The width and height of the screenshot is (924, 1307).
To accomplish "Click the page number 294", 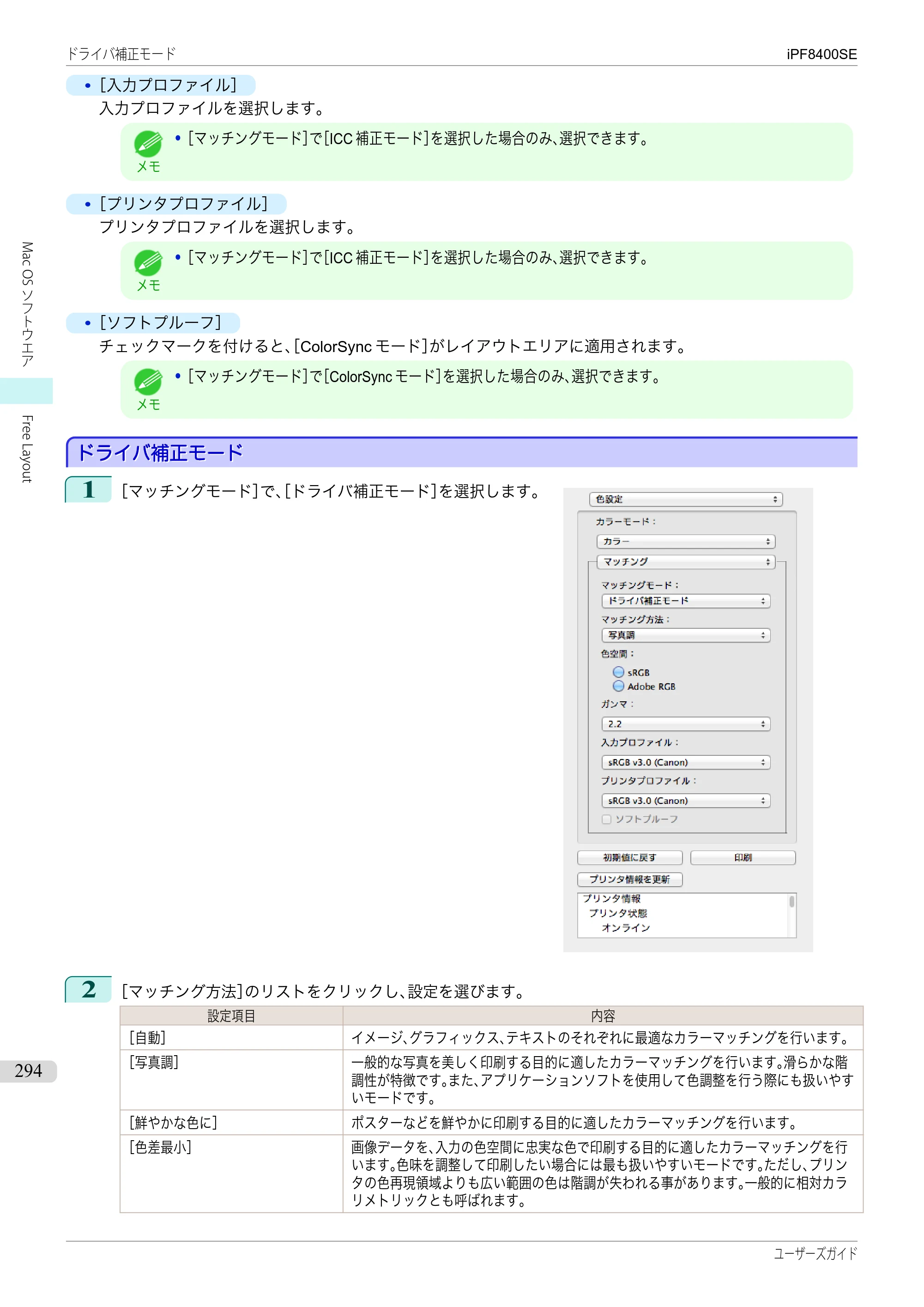I will click(x=28, y=1071).
